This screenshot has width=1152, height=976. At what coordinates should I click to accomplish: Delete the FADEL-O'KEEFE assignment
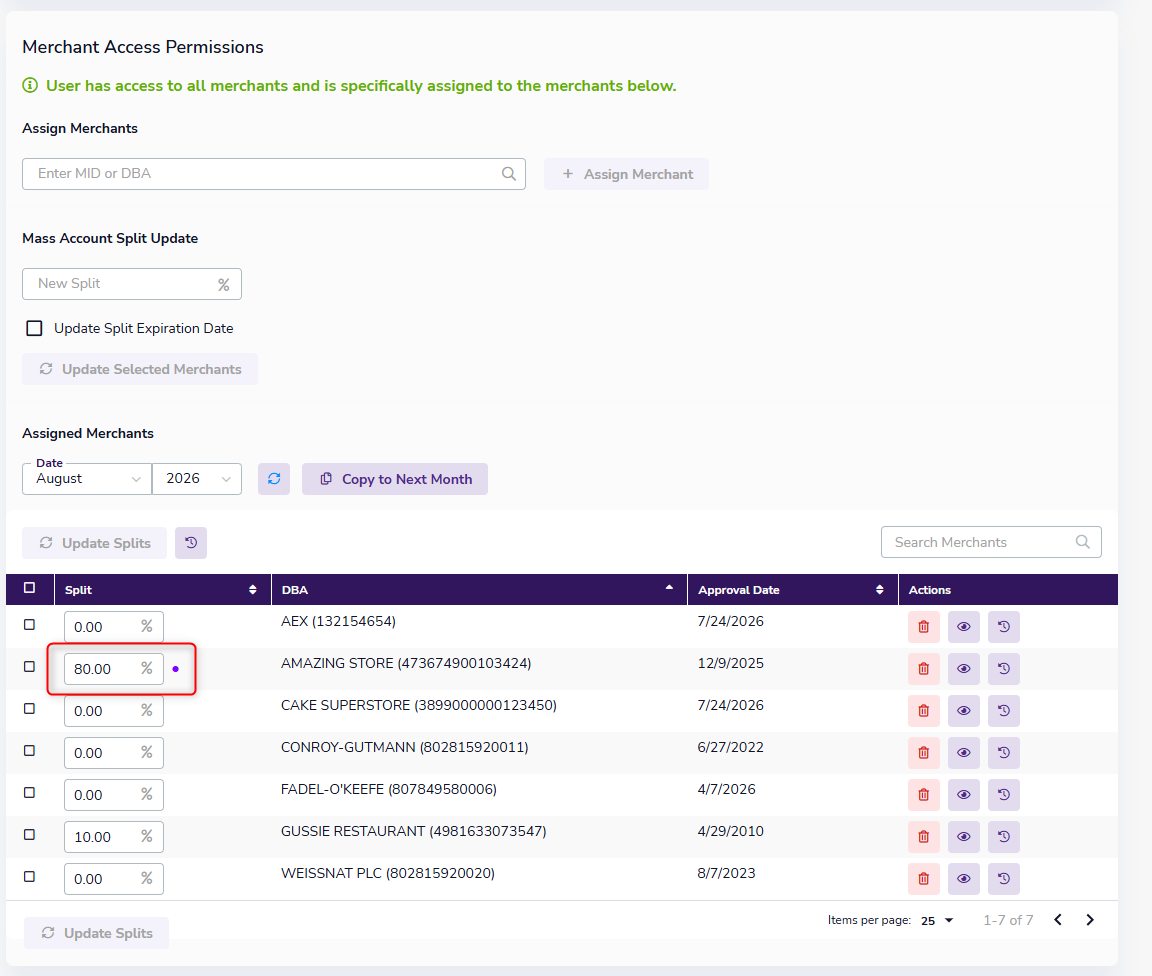[924, 794]
